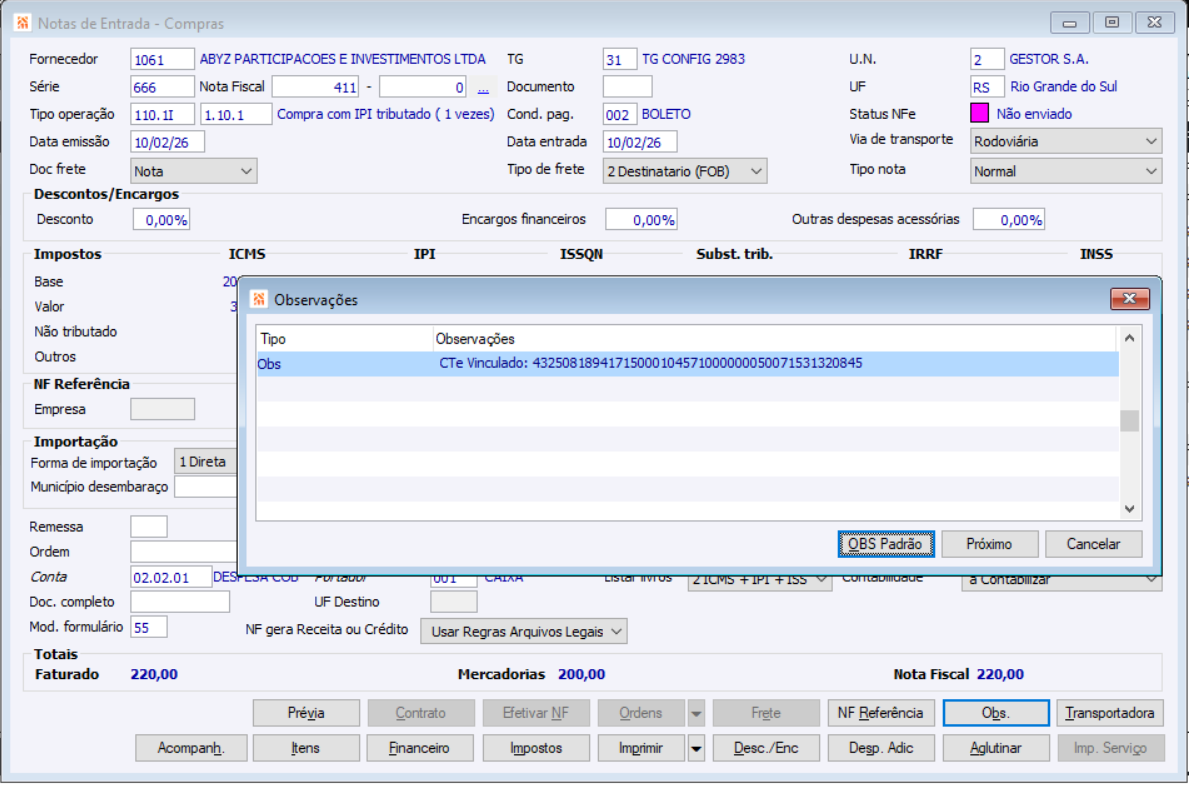Click the Remessa field
This screenshot has width=1189, height=786.
click(x=149, y=526)
